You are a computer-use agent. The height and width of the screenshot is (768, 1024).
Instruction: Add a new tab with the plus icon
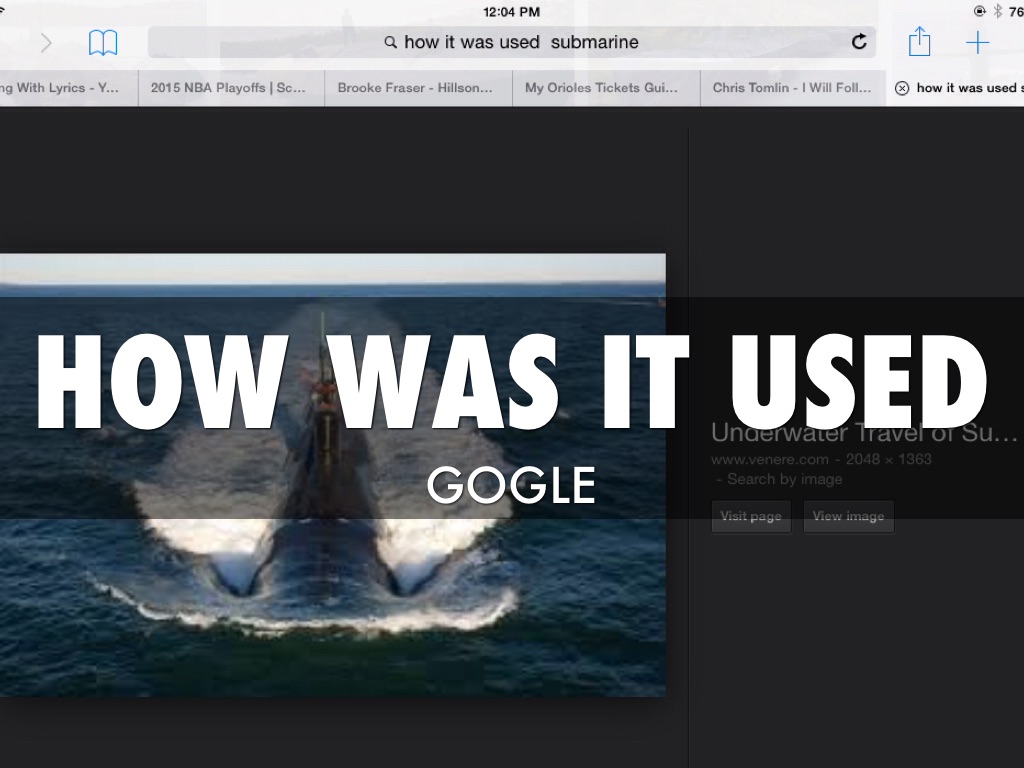(x=977, y=42)
